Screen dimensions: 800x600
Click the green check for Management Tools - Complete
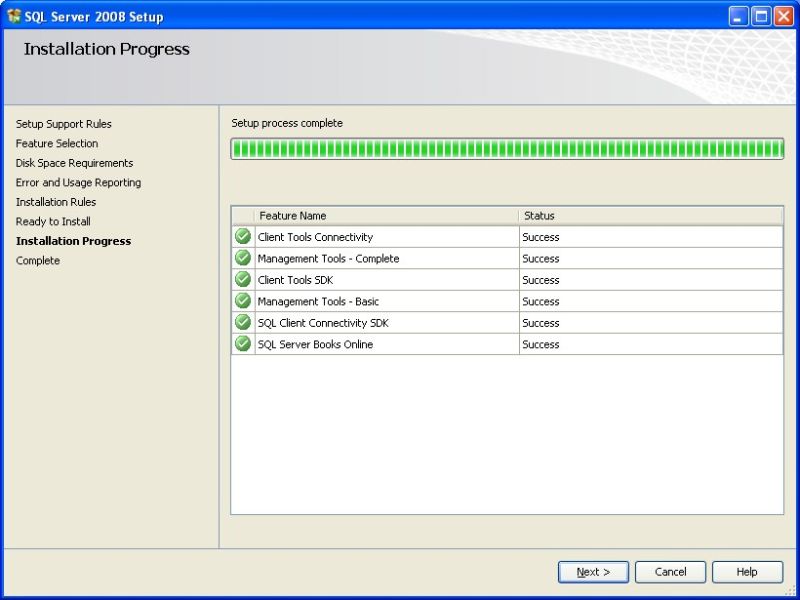pos(241,258)
